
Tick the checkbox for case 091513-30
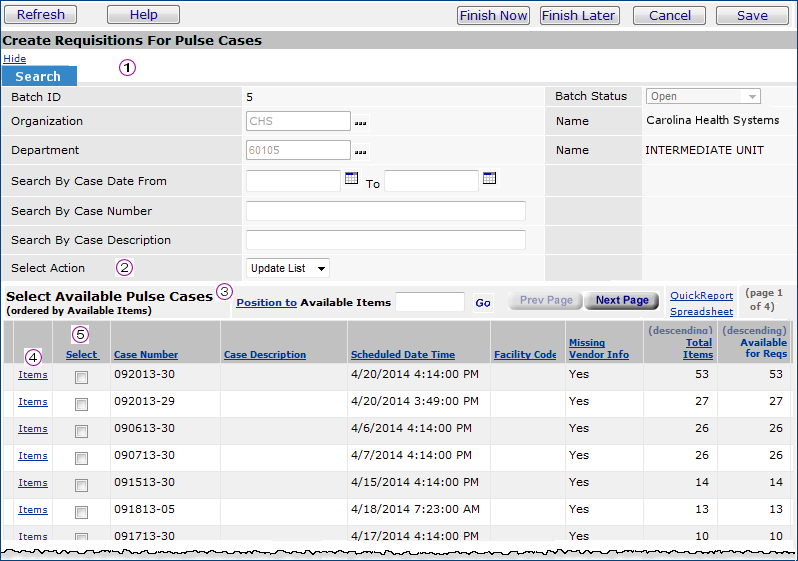pos(81,485)
